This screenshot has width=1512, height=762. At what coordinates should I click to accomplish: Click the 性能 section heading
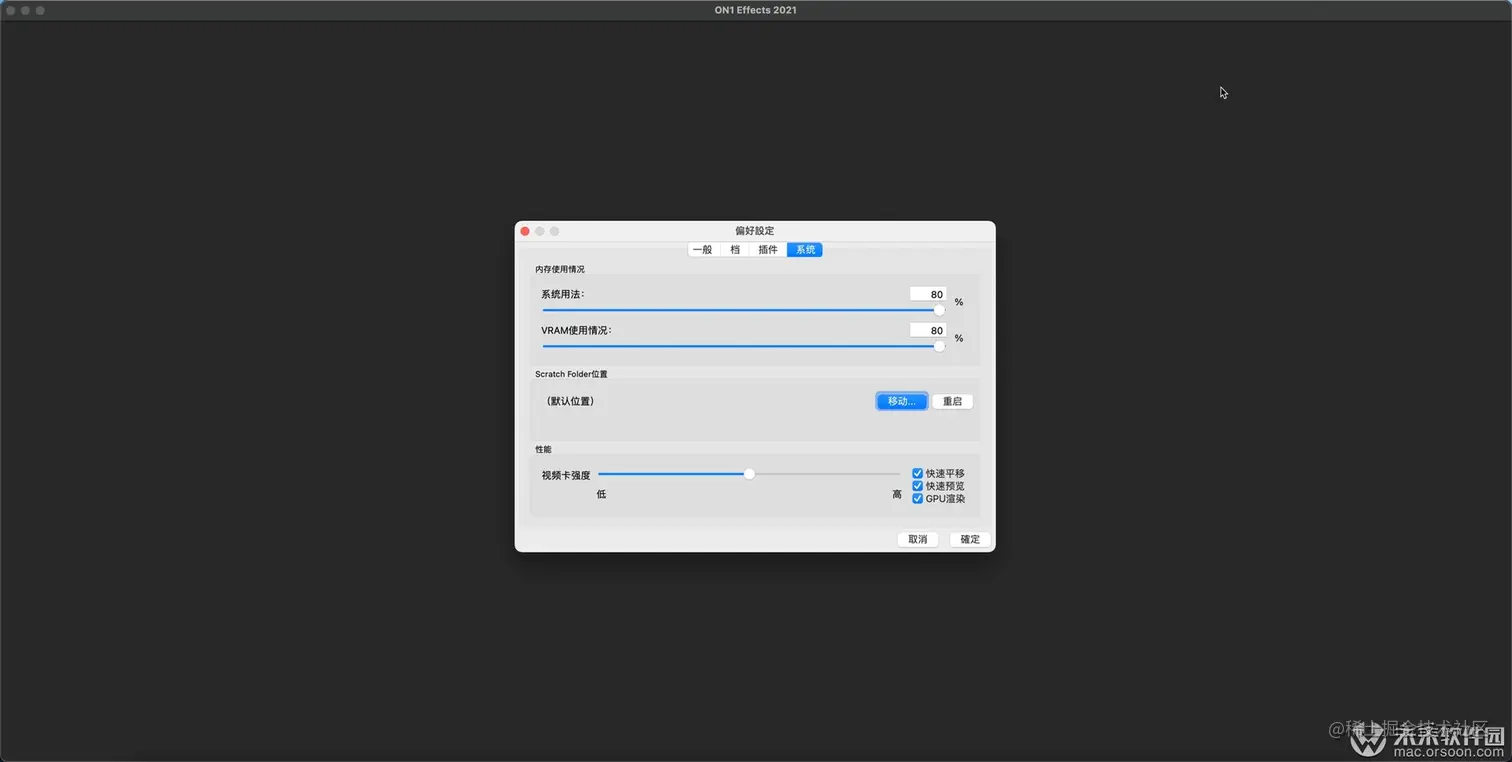(543, 449)
